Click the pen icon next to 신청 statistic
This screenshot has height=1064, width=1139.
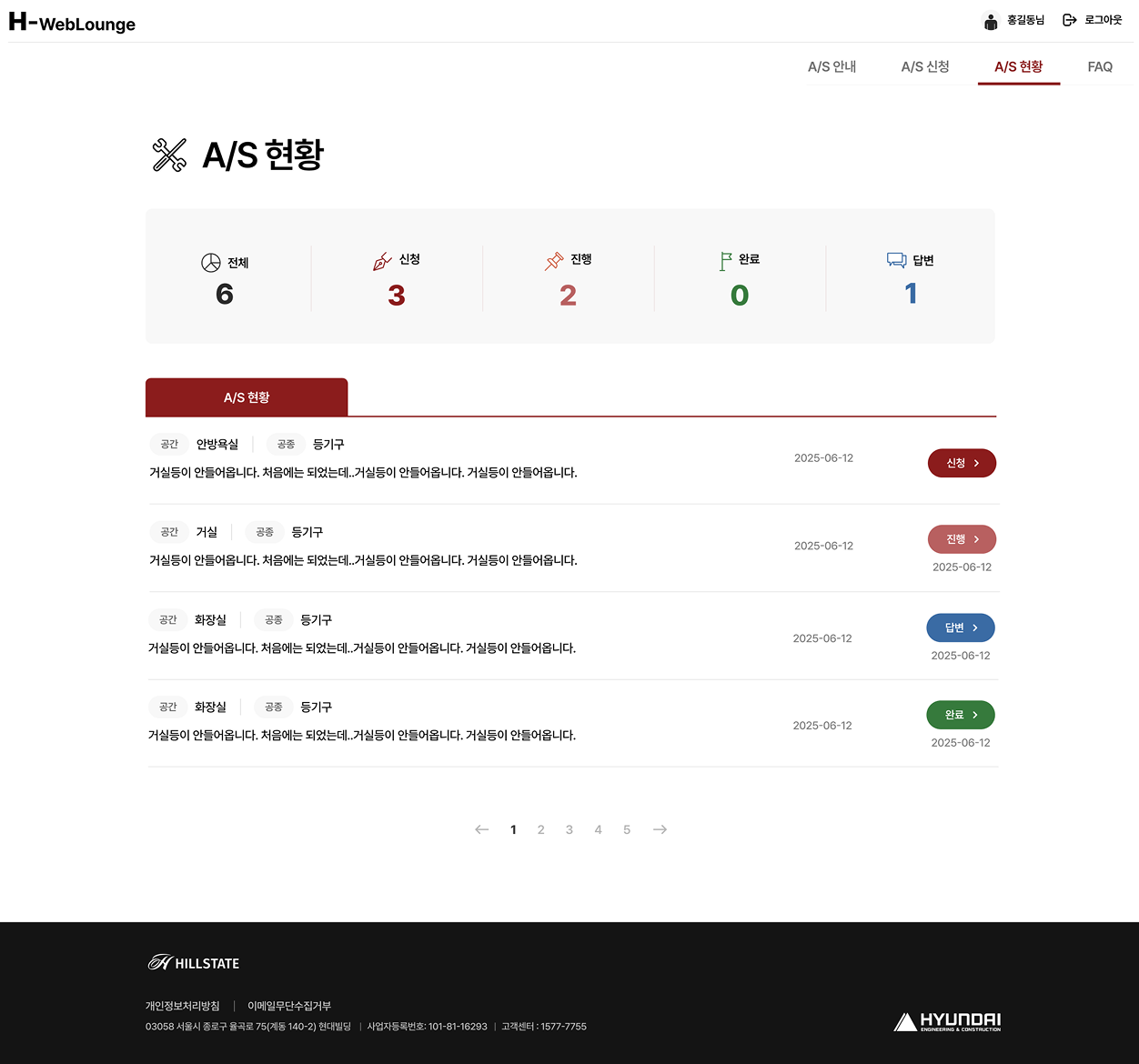(x=380, y=261)
